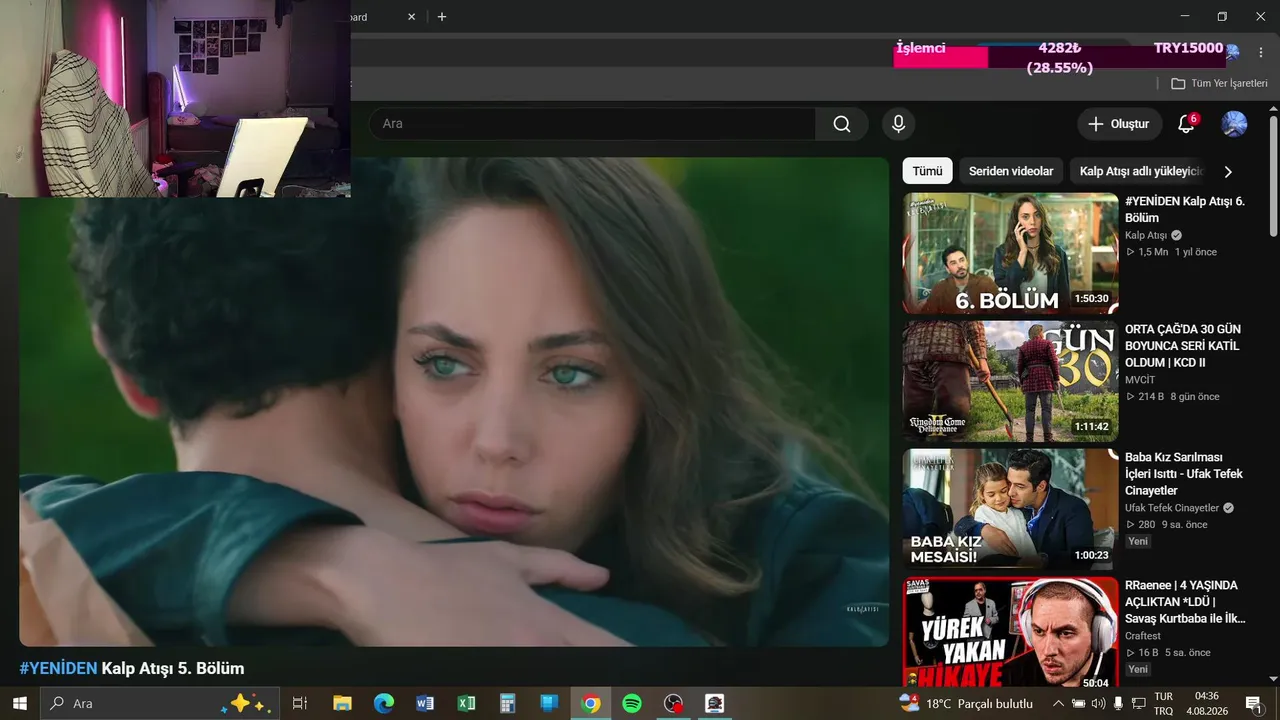The height and width of the screenshot is (720, 1280).
Task: Switch the TUR TRQ keyboard language
Action: coord(1164,703)
